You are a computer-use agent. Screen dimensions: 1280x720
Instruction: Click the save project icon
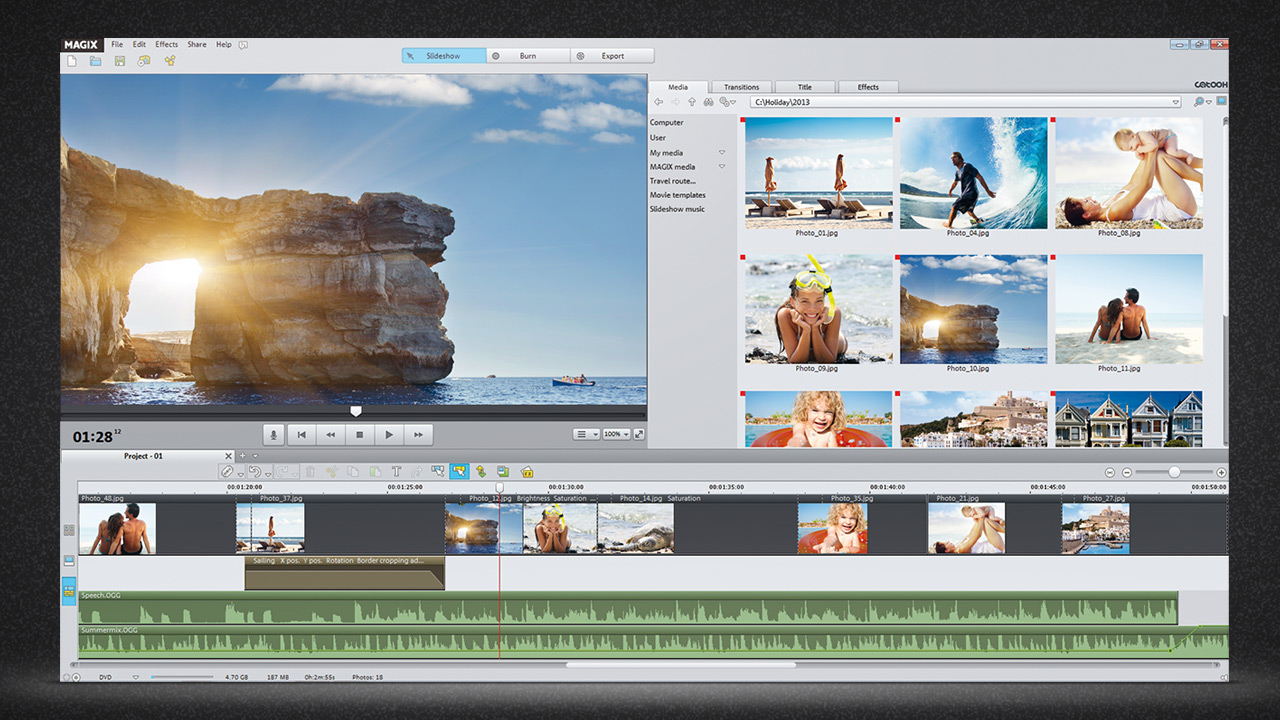tap(120, 61)
